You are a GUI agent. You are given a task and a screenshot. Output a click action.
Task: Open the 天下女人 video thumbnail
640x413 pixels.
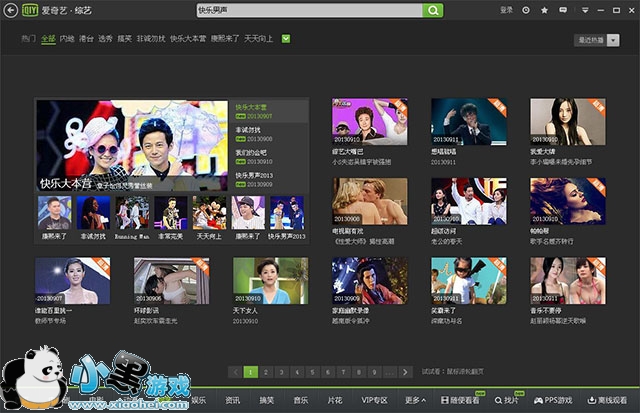coord(271,280)
